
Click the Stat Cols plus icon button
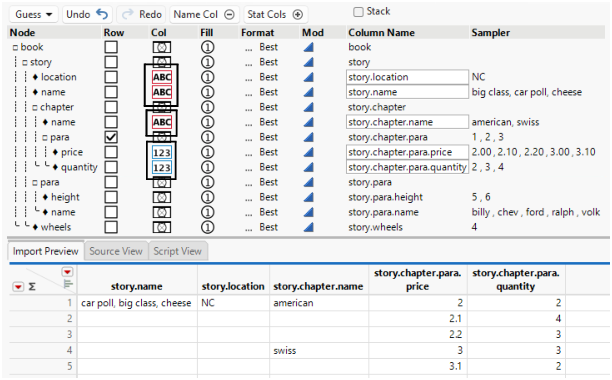pos(276,14)
